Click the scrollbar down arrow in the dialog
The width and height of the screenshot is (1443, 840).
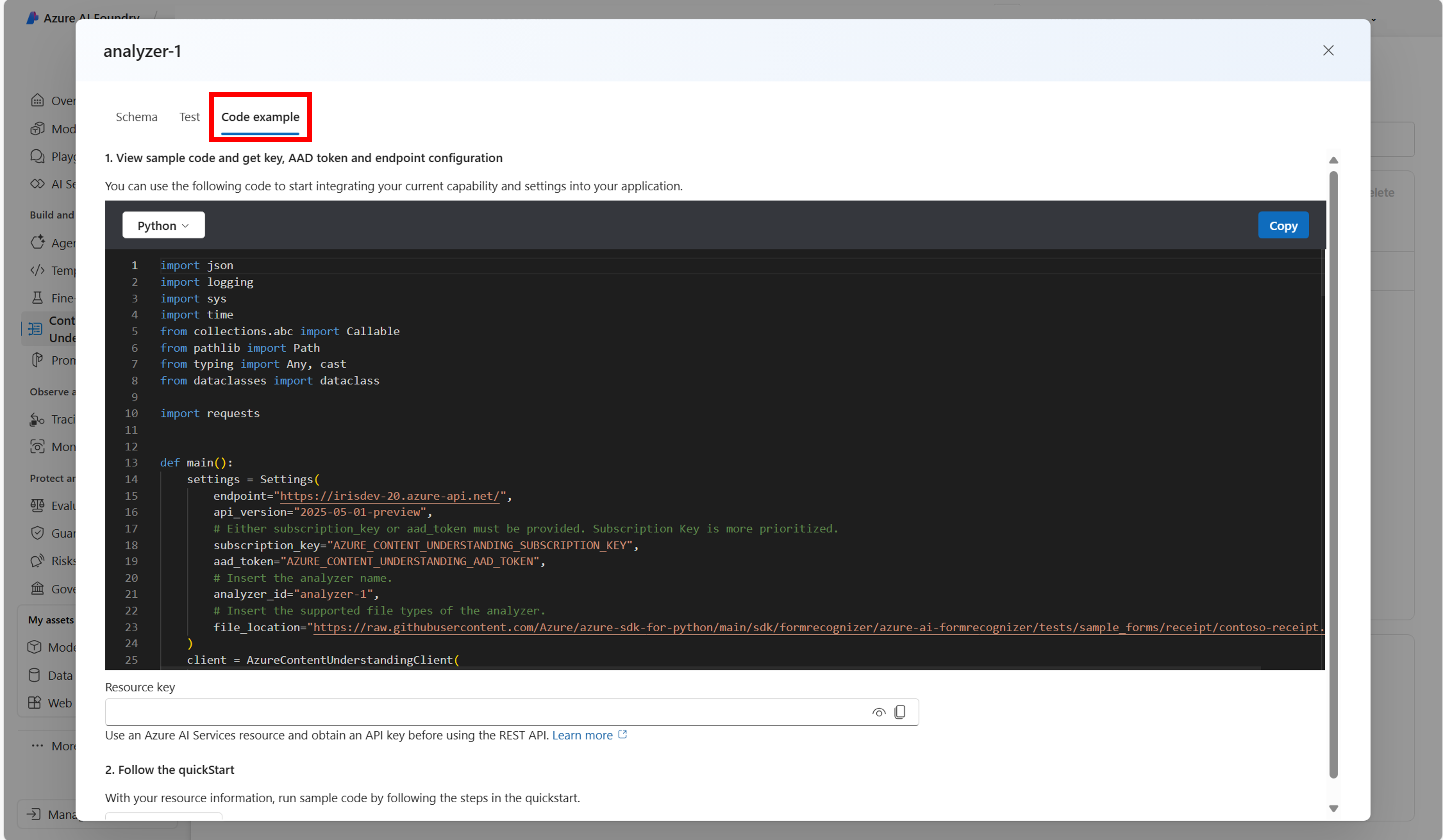[1333, 808]
